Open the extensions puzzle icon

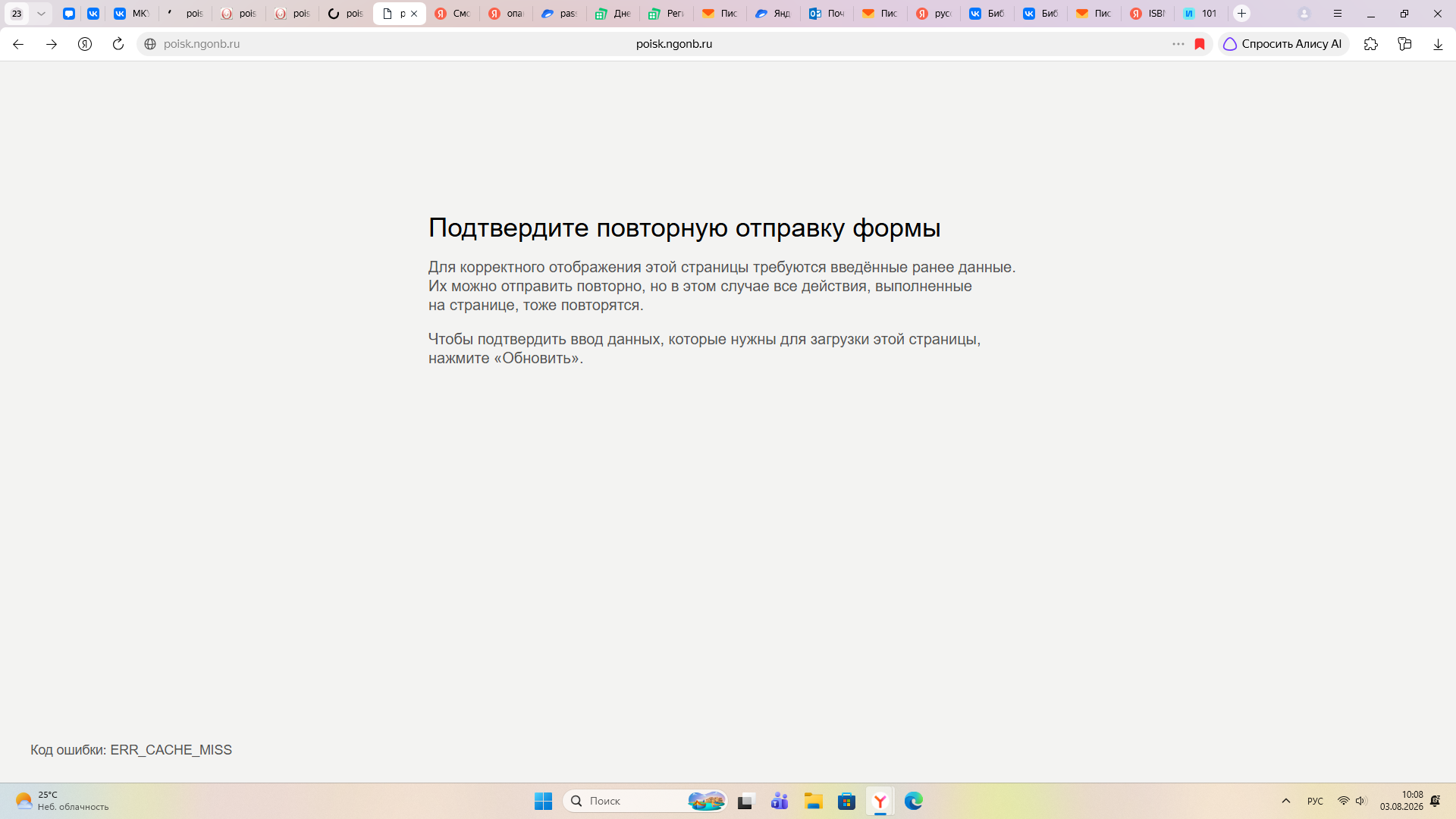[1371, 44]
